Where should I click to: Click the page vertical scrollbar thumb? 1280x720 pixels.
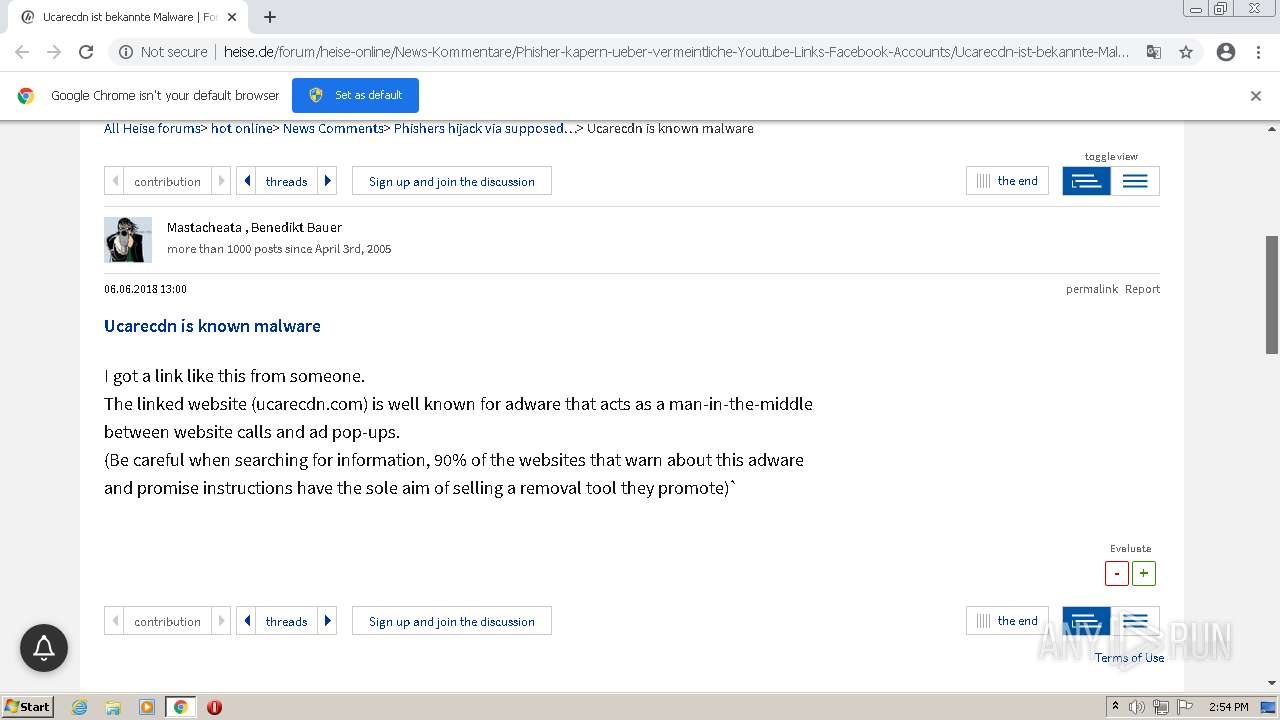coord(1272,294)
